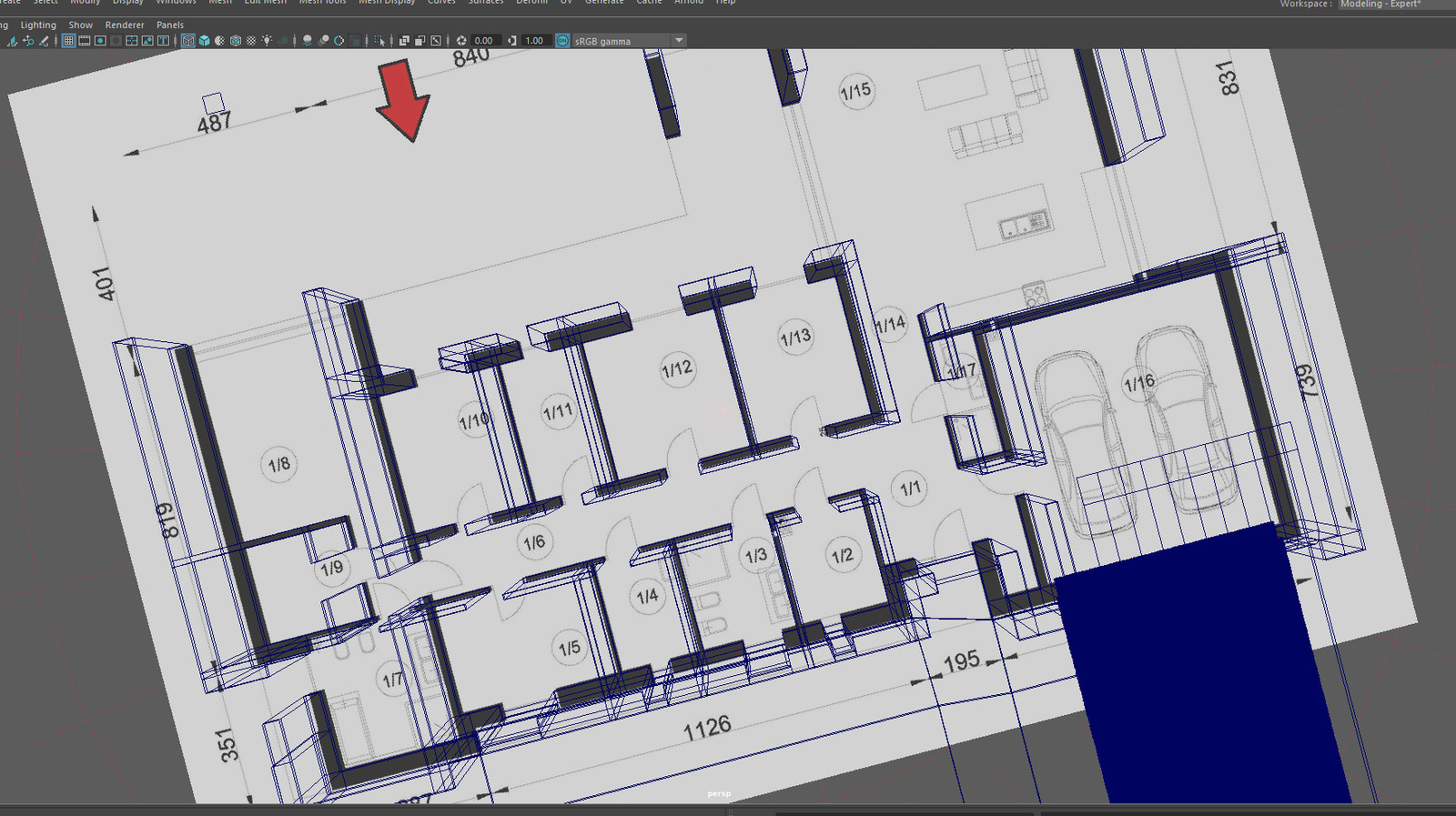Toggle the film gate display

point(85,41)
